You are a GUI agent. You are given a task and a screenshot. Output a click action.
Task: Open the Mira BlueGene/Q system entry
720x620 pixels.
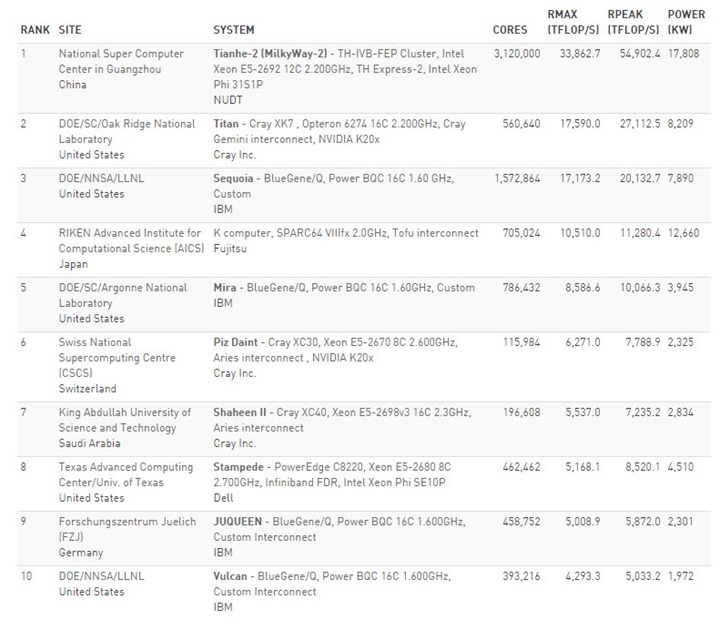pos(225,288)
